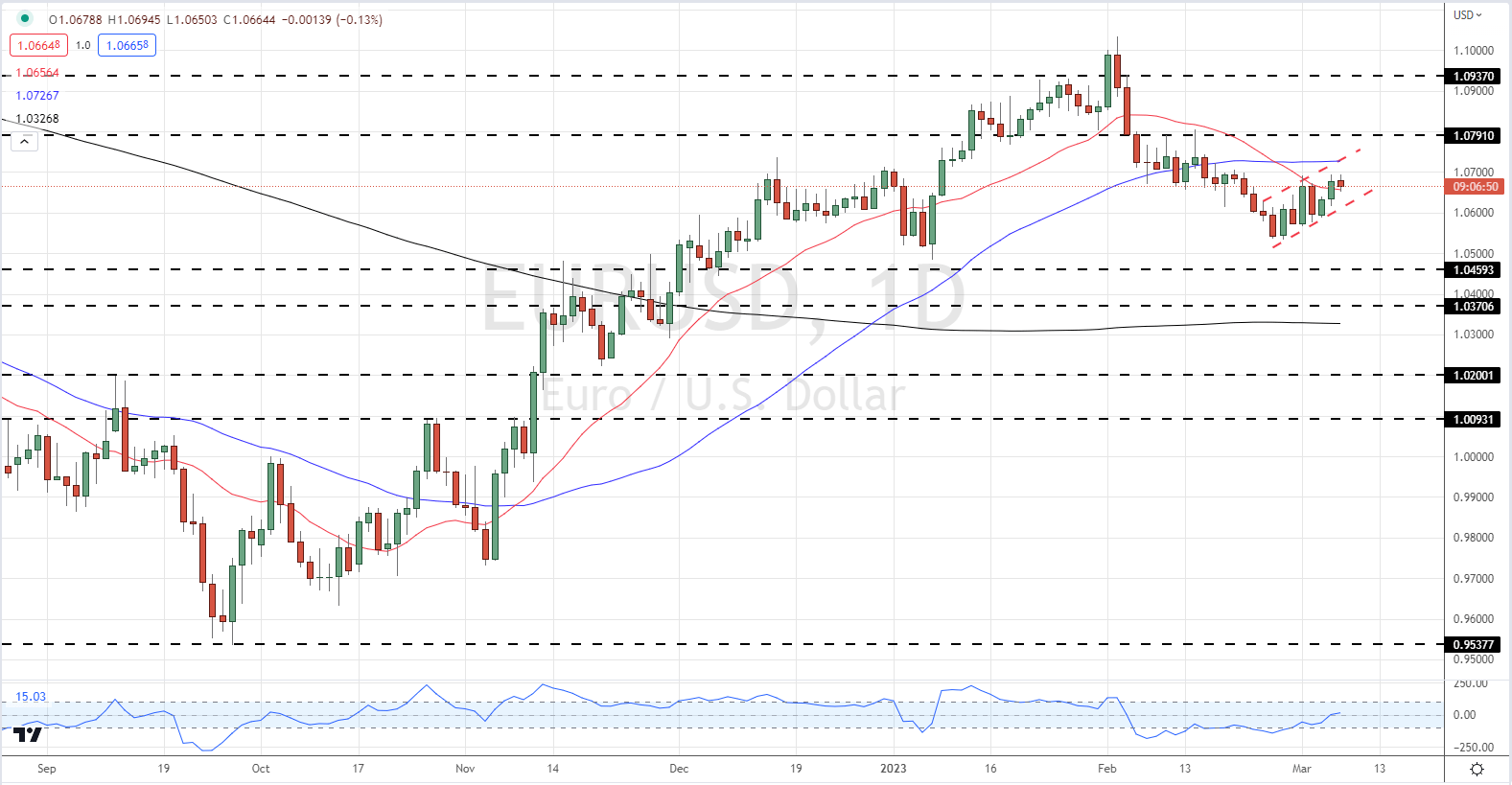Click the 0.95377 price level label
The height and width of the screenshot is (785, 1512).
1473,644
